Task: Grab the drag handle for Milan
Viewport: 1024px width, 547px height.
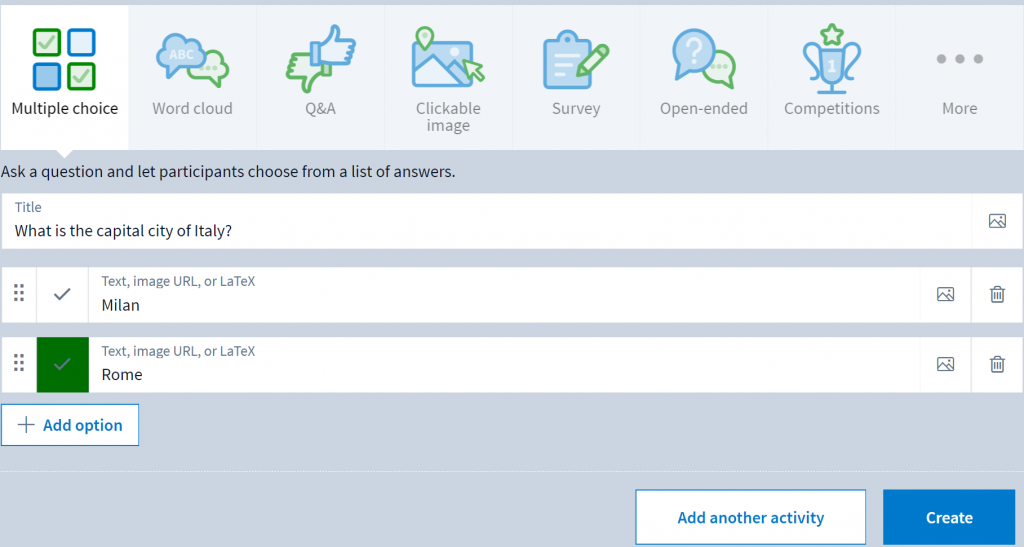Action: (x=19, y=293)
